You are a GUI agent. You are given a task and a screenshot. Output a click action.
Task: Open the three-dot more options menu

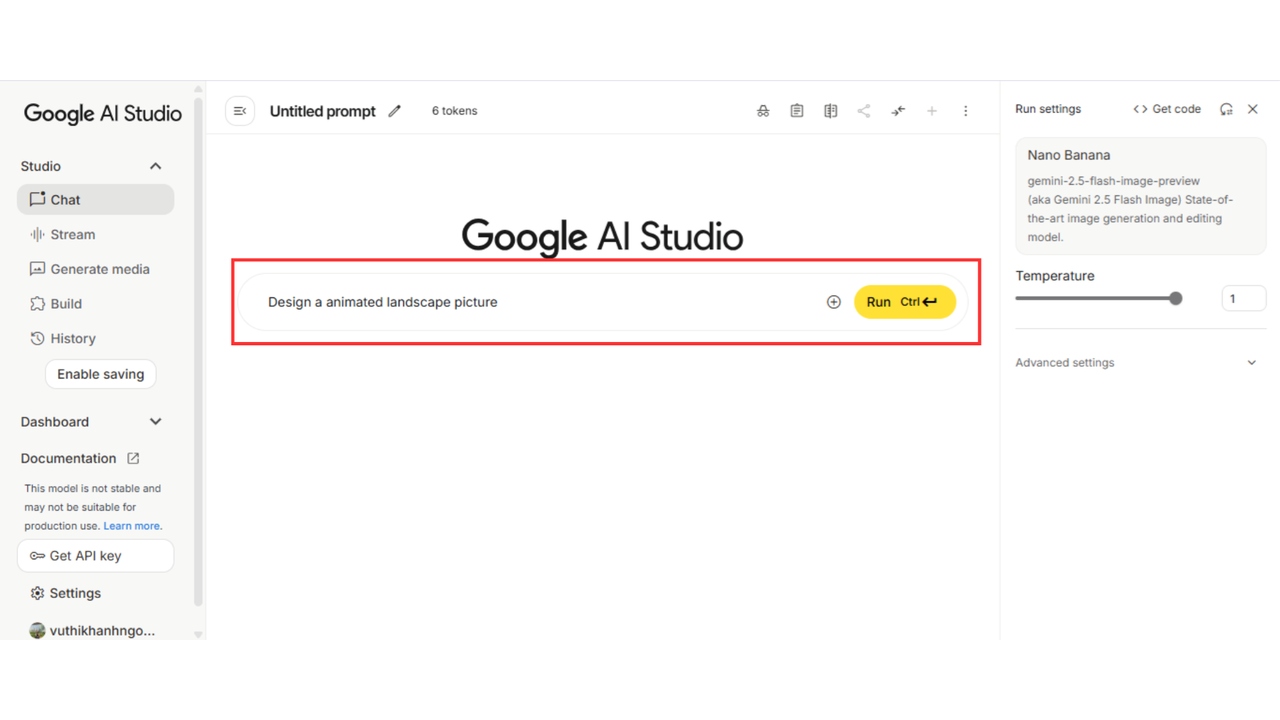965,111
